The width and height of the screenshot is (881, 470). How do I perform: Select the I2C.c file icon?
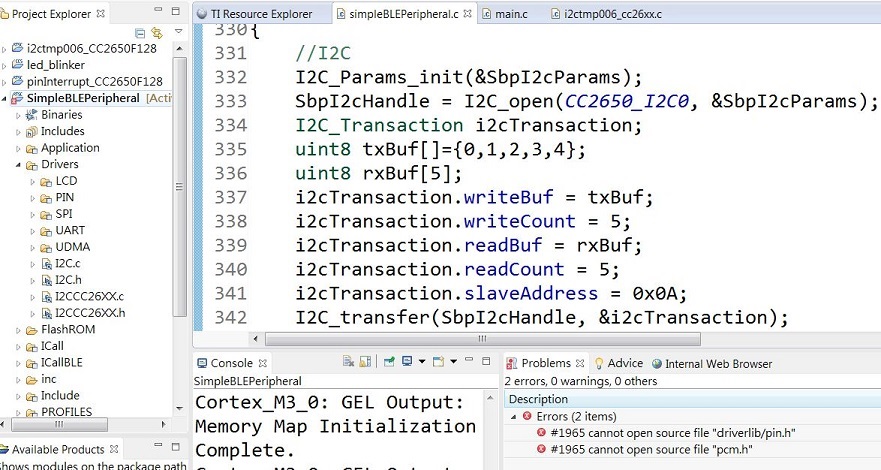pyautogui.click(x=47, y=264)
